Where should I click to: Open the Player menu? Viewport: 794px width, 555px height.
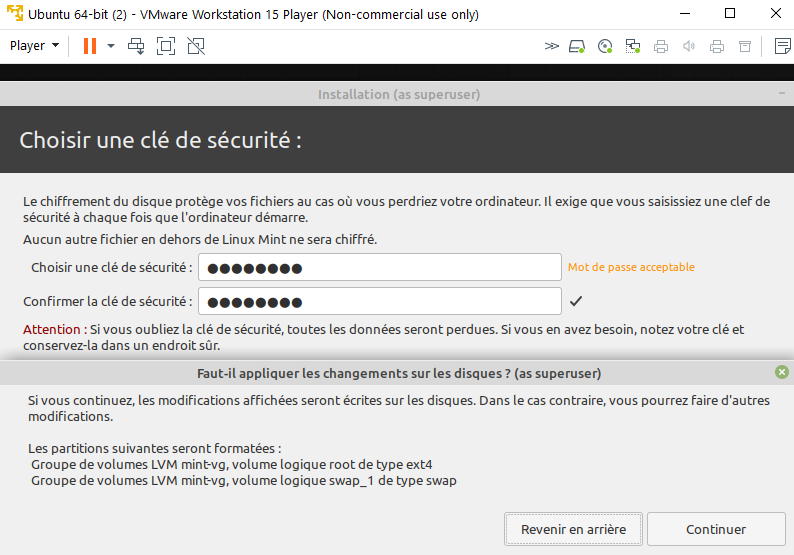tap(34, 46)
